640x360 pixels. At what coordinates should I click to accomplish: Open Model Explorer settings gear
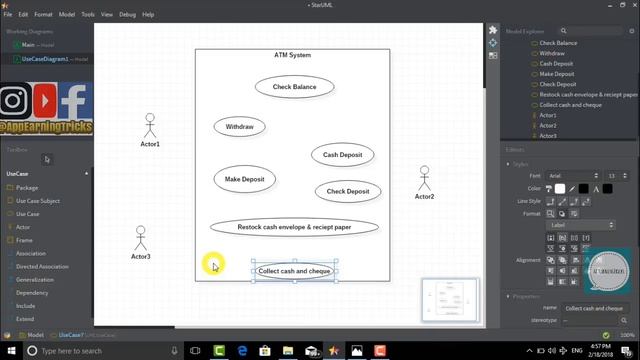point(631,31)
